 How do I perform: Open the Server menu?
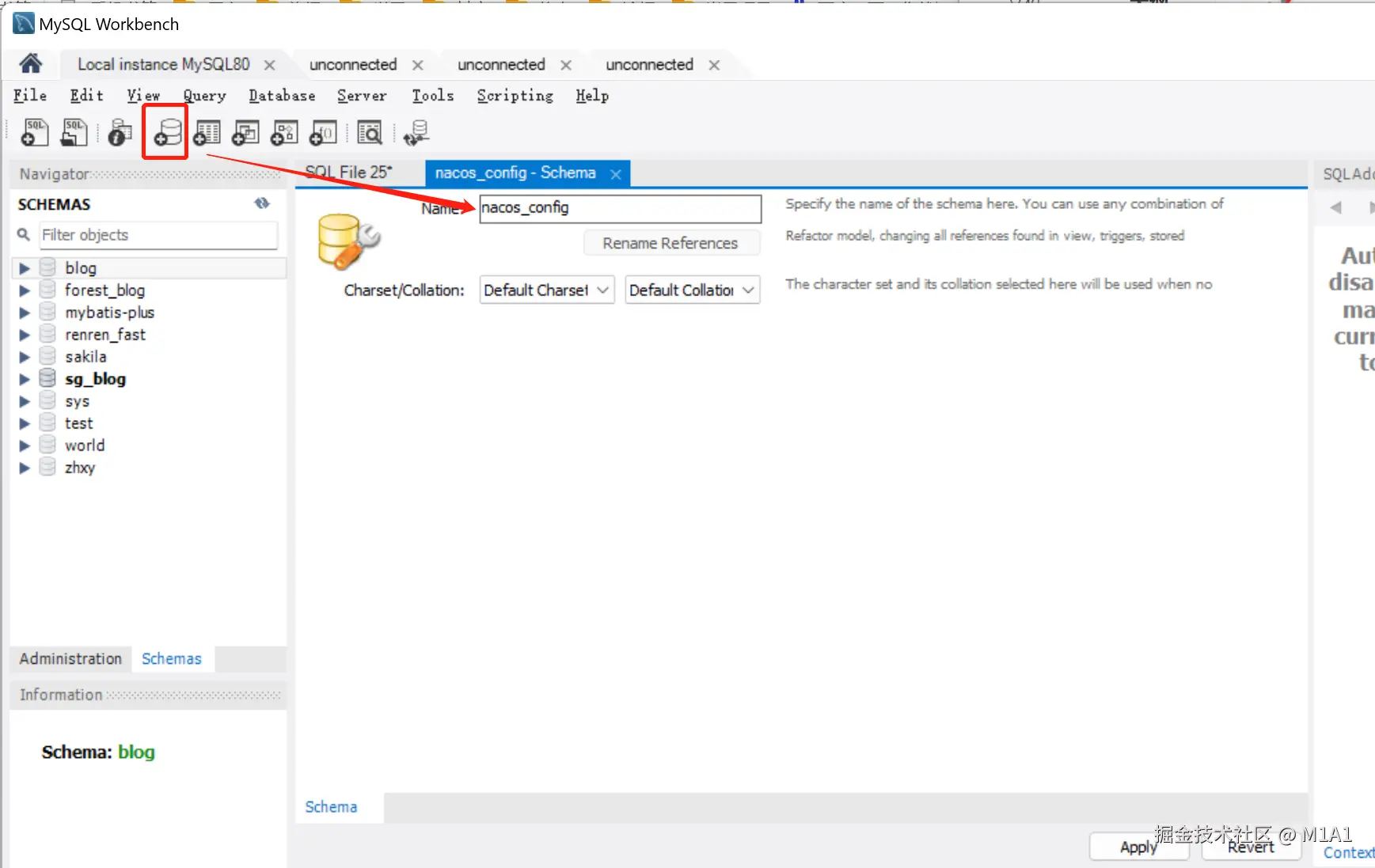pyautogui.click(x=362, y=96)
